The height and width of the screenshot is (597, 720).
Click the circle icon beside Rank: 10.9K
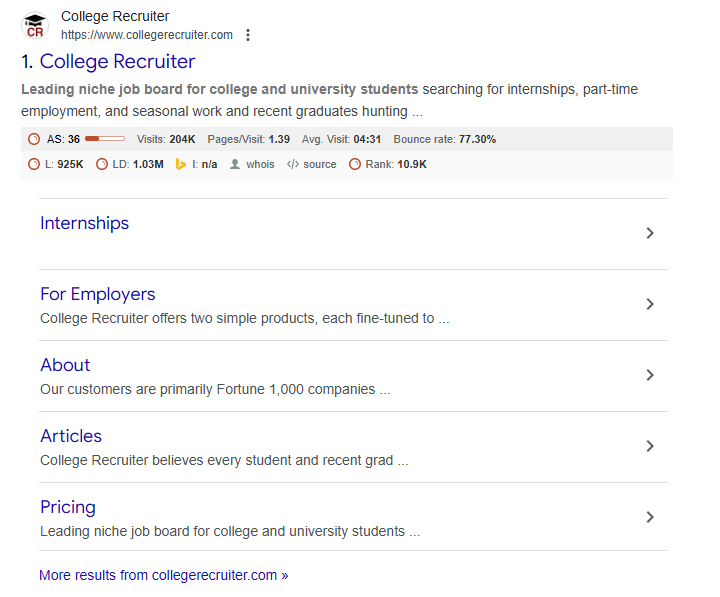point(354,164)
